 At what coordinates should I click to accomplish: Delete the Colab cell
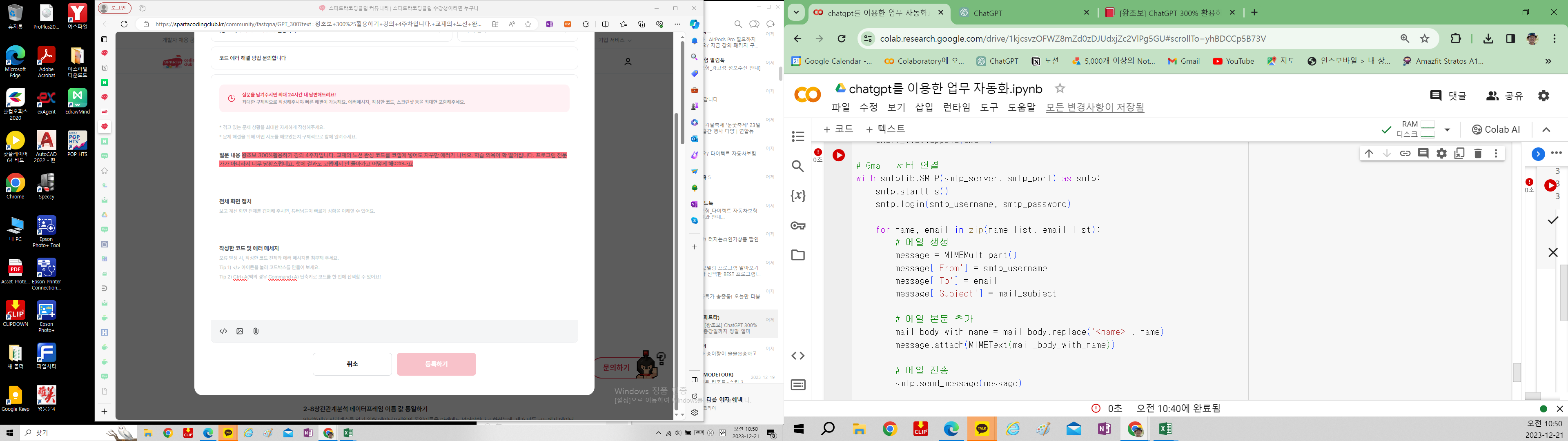pos(1478,154)
